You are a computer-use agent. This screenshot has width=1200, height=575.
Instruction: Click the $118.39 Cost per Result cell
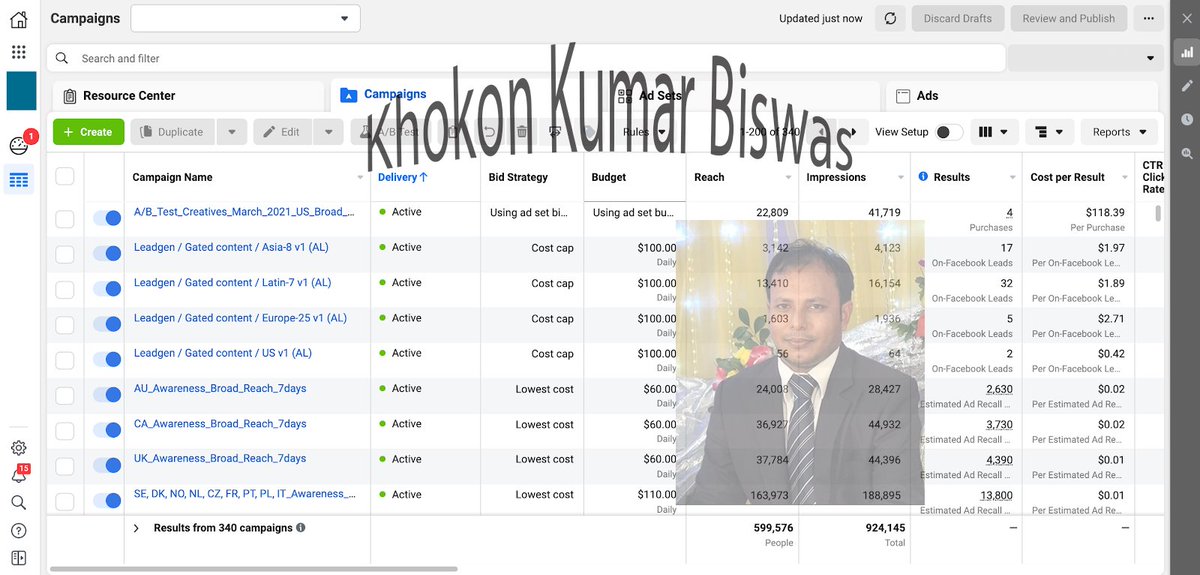coord(1104,212)
